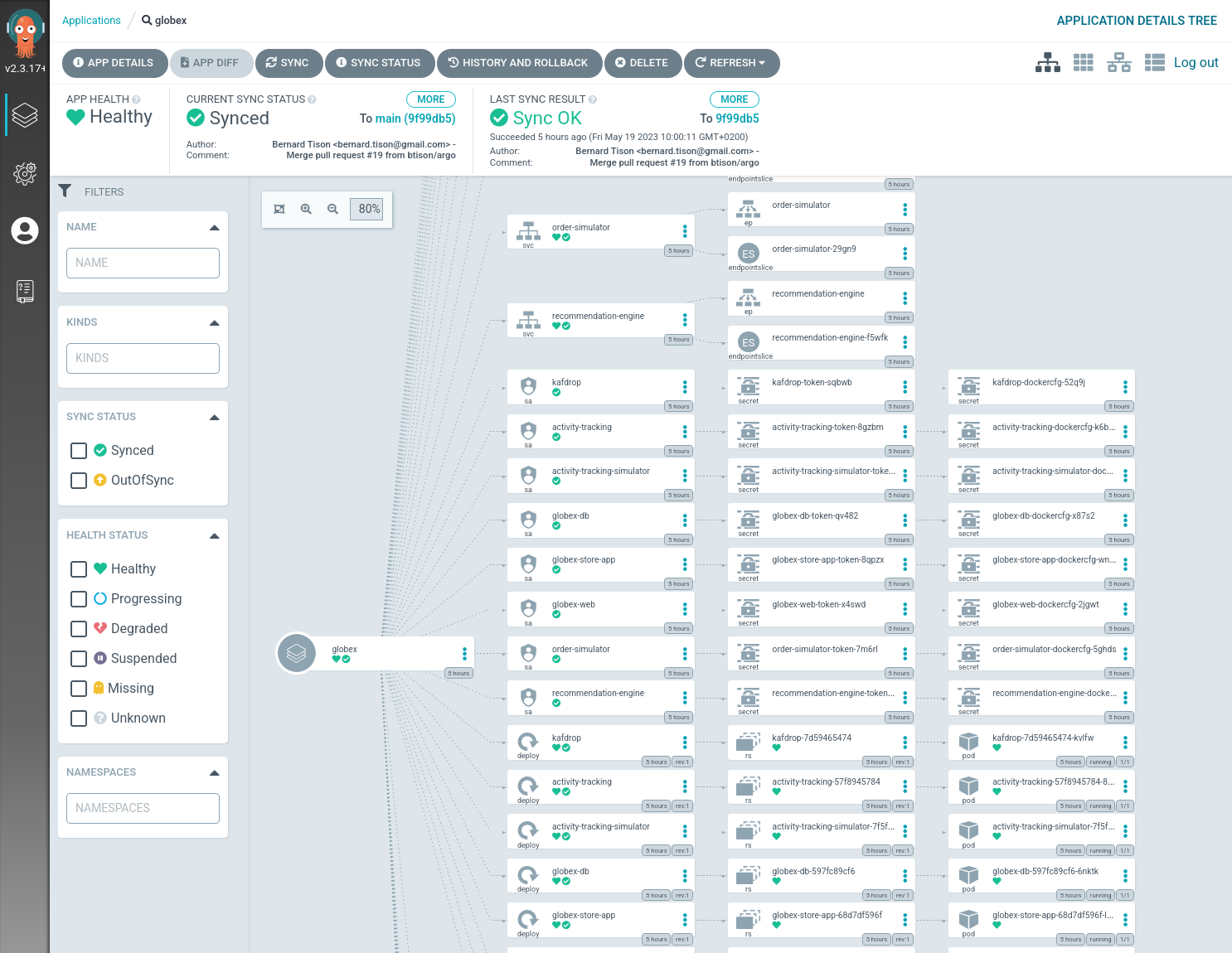
Task: Click MORE under Last Sync Result
Action: [x=734, y=99]
